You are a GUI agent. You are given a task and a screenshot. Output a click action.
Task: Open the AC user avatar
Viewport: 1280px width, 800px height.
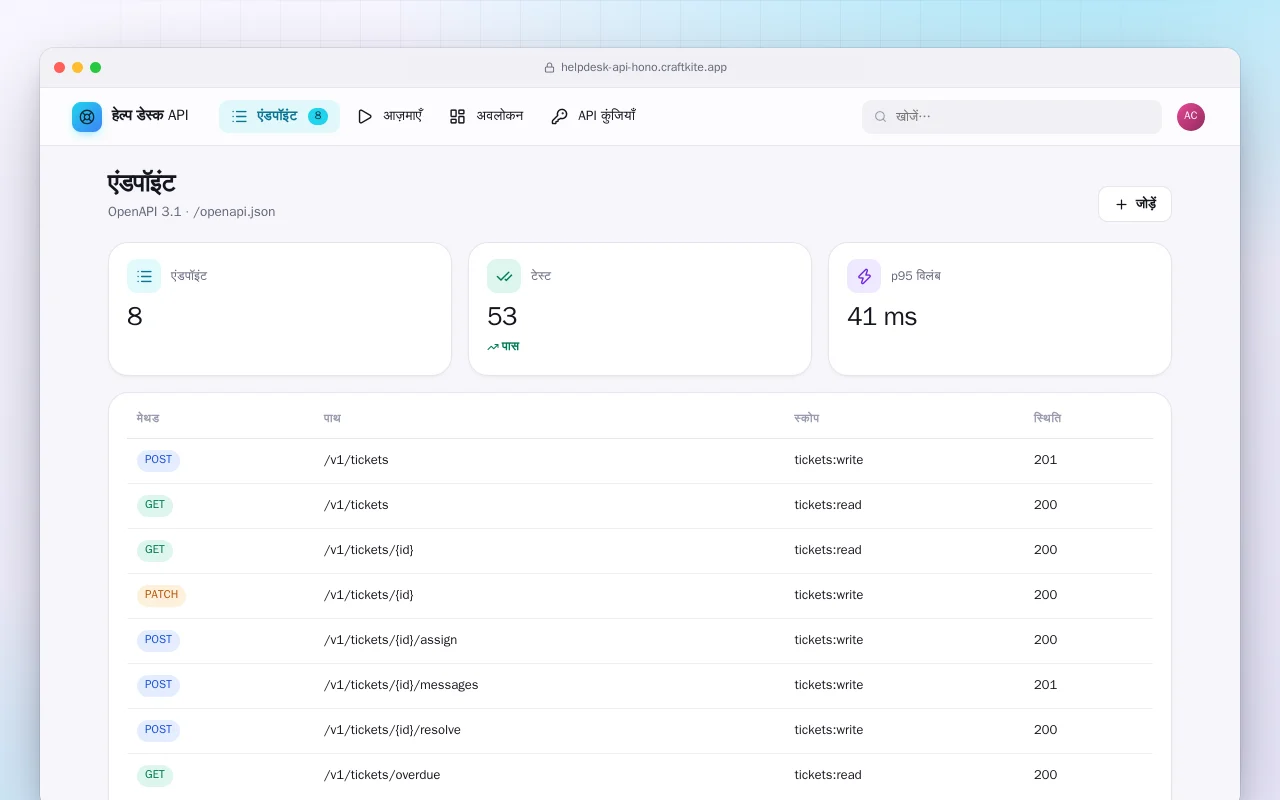click(1191, 117)
